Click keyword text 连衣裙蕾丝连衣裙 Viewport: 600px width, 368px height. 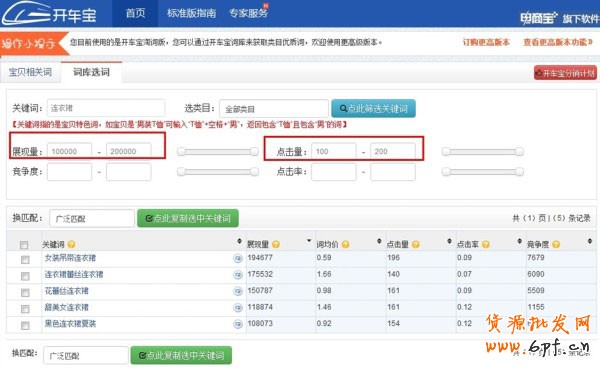74,275
